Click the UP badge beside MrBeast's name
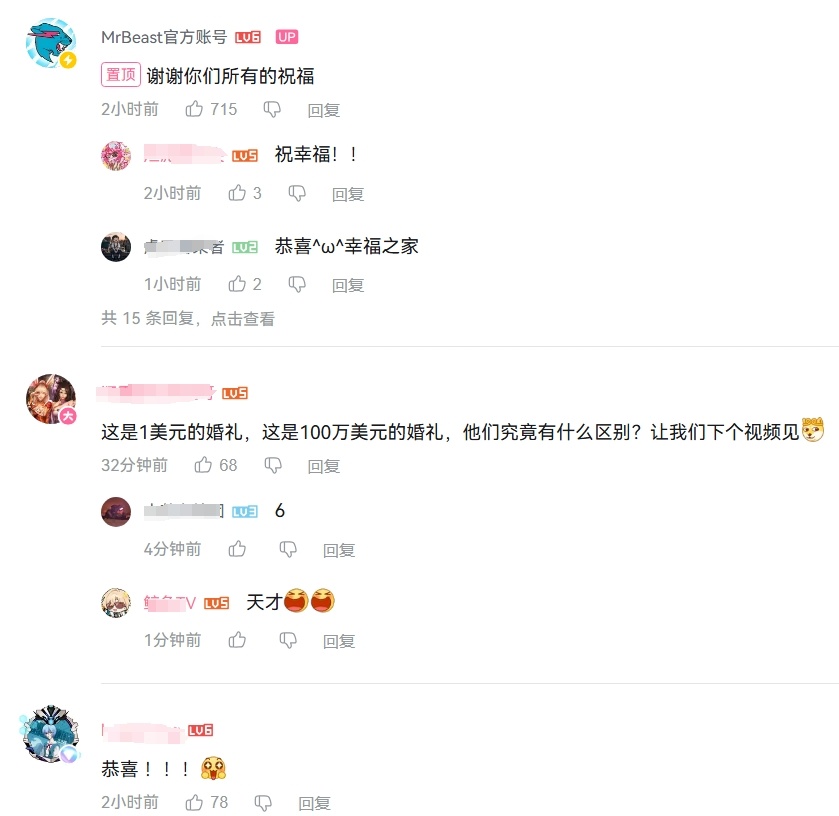 tap(287, 37)
